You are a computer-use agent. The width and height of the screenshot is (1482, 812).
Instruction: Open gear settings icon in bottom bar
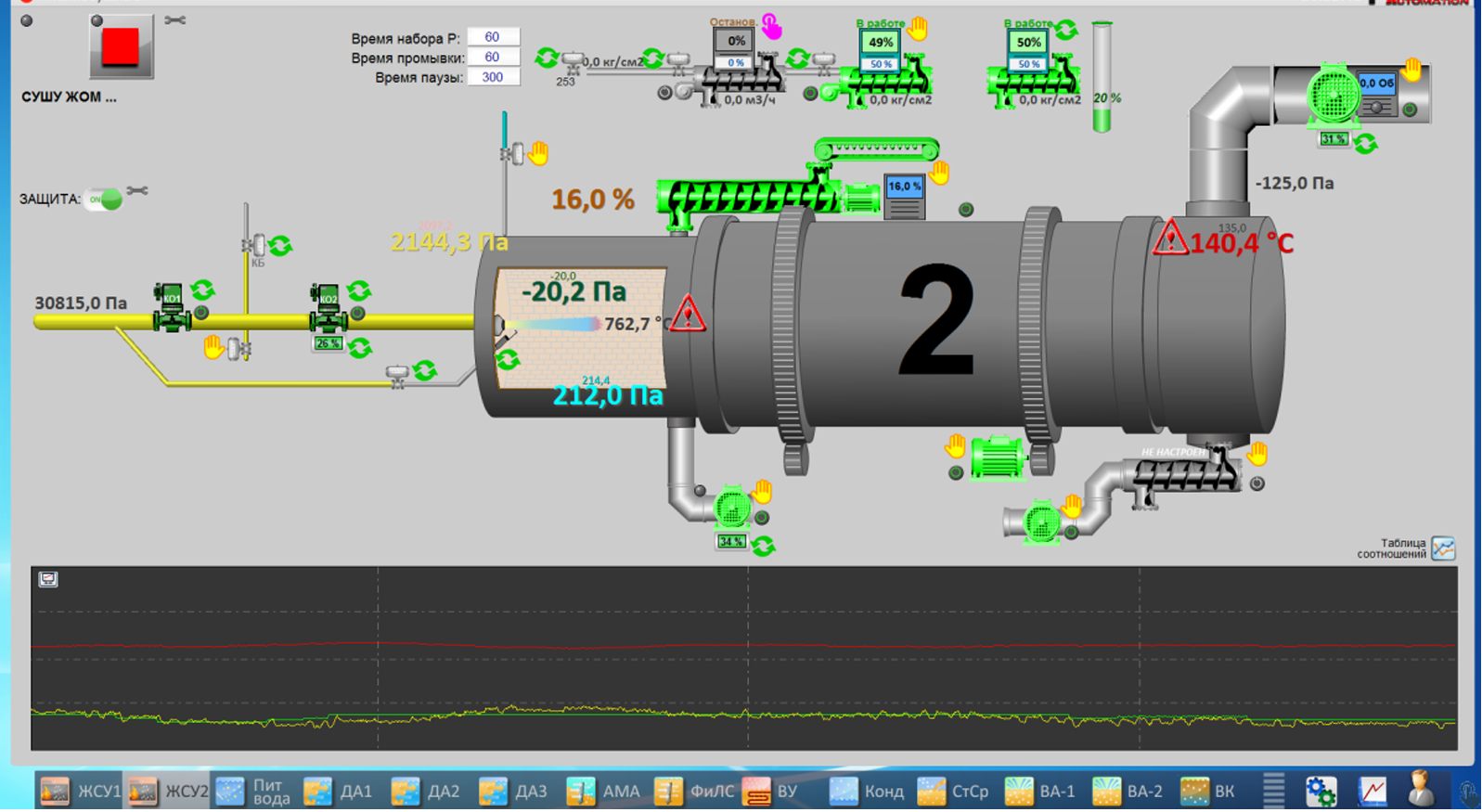pyautogui.click(x=1321, y=792)
